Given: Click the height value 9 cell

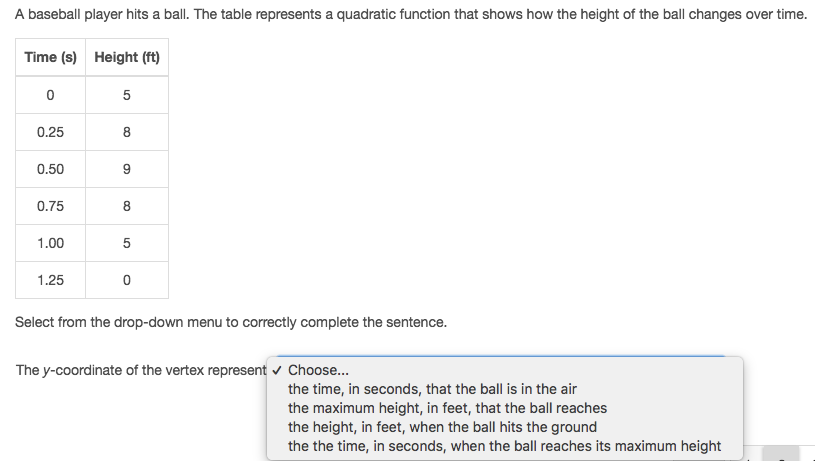Looking at the screenshot, I should [x=127, y=169].
